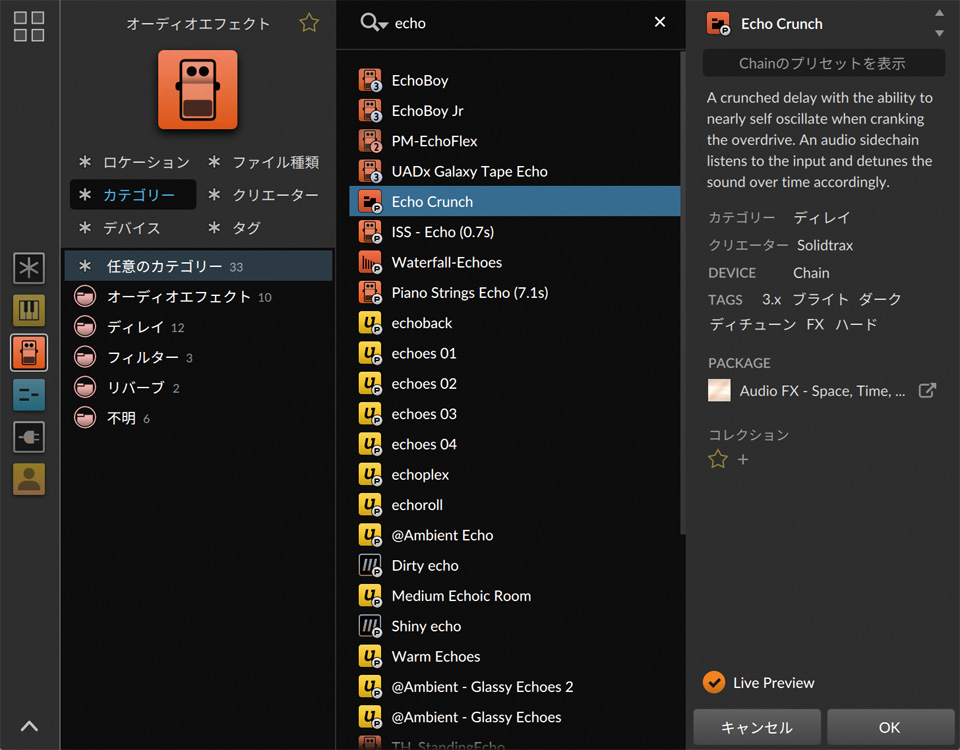The width and height of the screenshot is (960, 750).
Task: Add to collection with plus button
Action: pos(743,459)
